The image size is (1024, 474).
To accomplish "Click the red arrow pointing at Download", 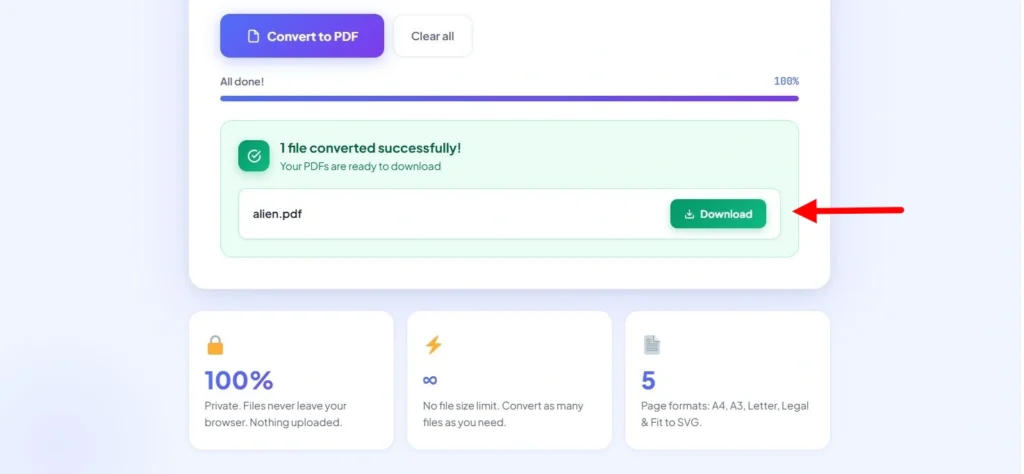I will point(849,211).
